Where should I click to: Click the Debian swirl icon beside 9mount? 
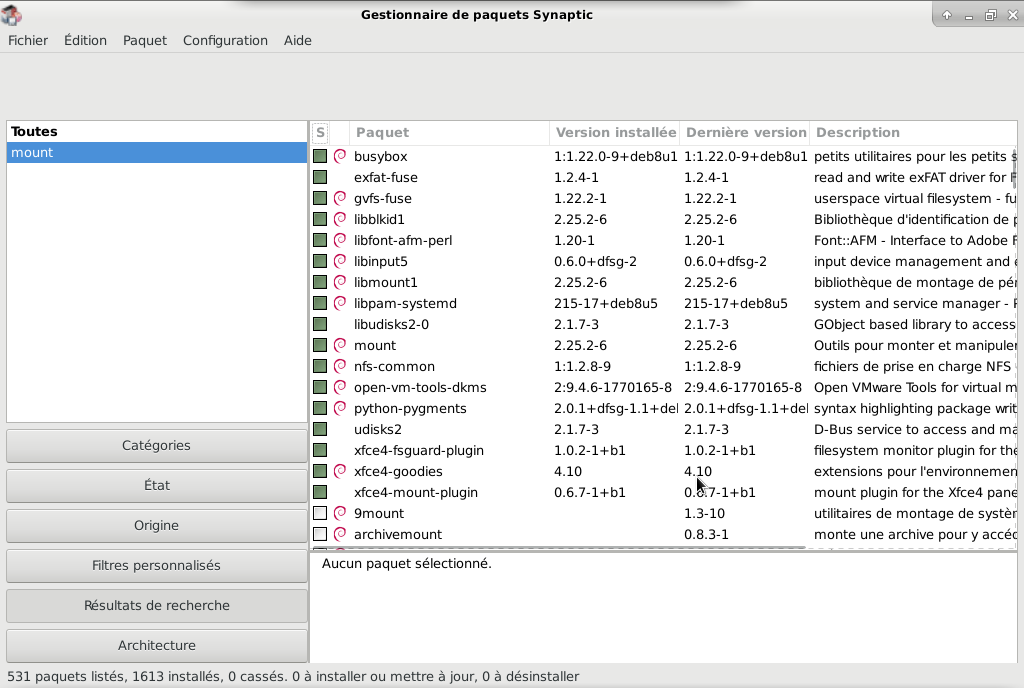[x=340, y=513]
